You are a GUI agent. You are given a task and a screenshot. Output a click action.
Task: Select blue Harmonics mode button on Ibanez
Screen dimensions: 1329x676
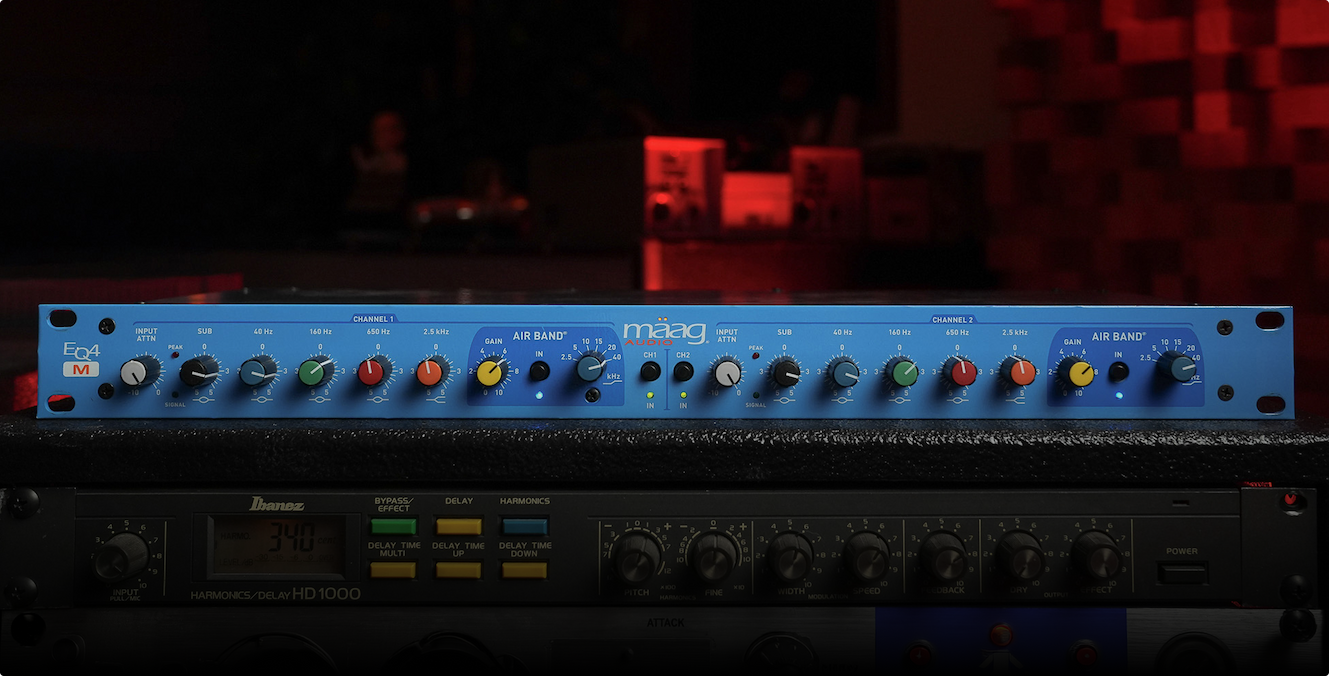point(524,526)
